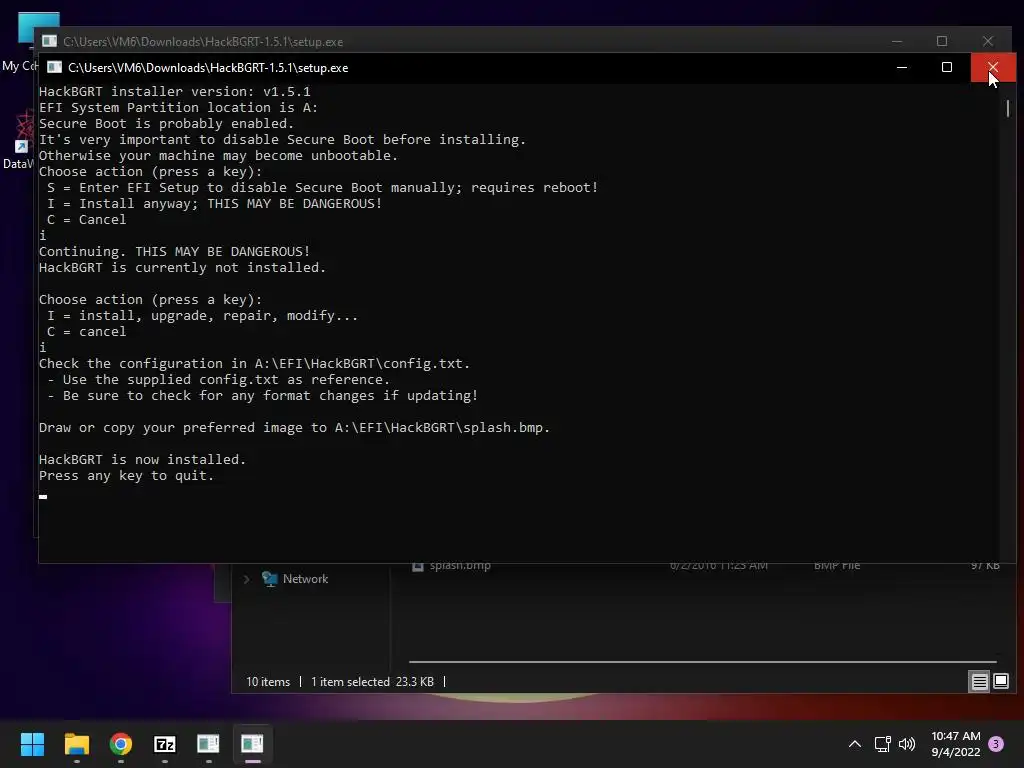Screen dimensions: 1024x768
Task: Switch Explorer to large icons view
Action: coord(1000,682)
